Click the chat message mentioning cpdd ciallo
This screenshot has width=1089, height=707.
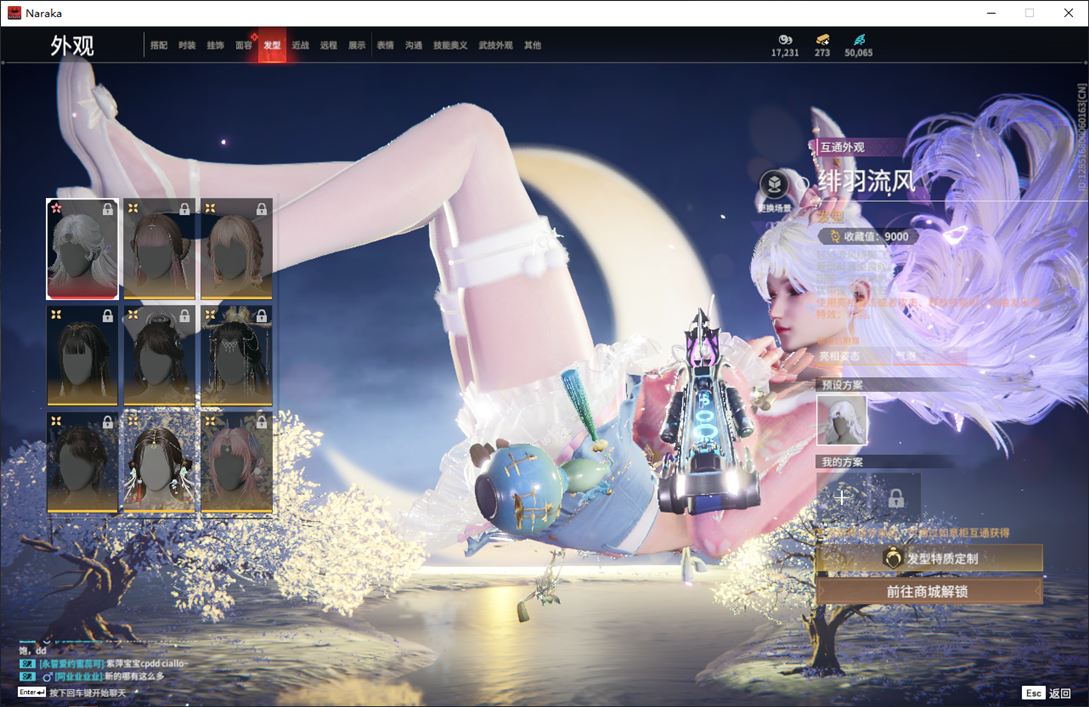click(101, 664)
